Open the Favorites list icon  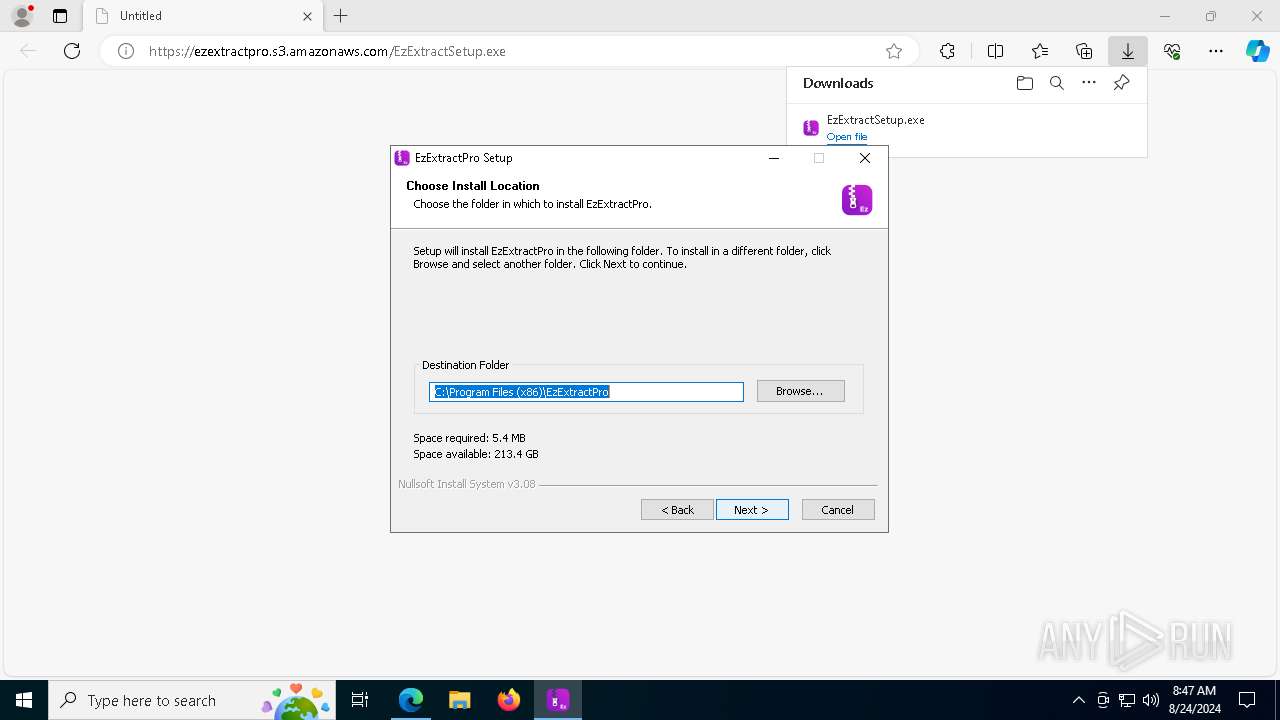(1040, 51)
